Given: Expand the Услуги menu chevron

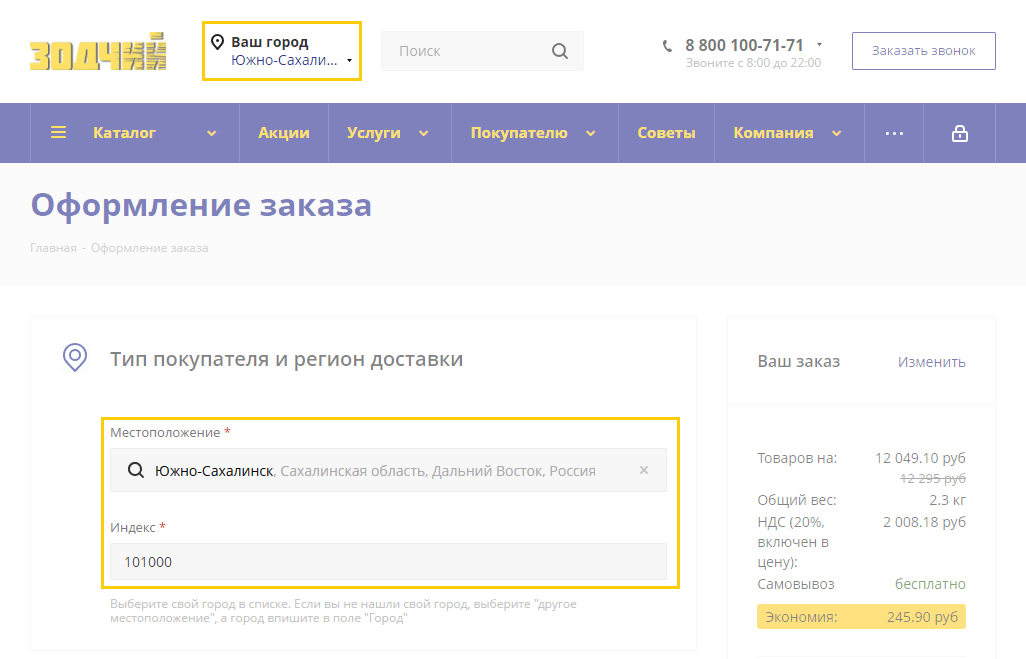Looking at the screenshot, I should (x=423, y=133).
